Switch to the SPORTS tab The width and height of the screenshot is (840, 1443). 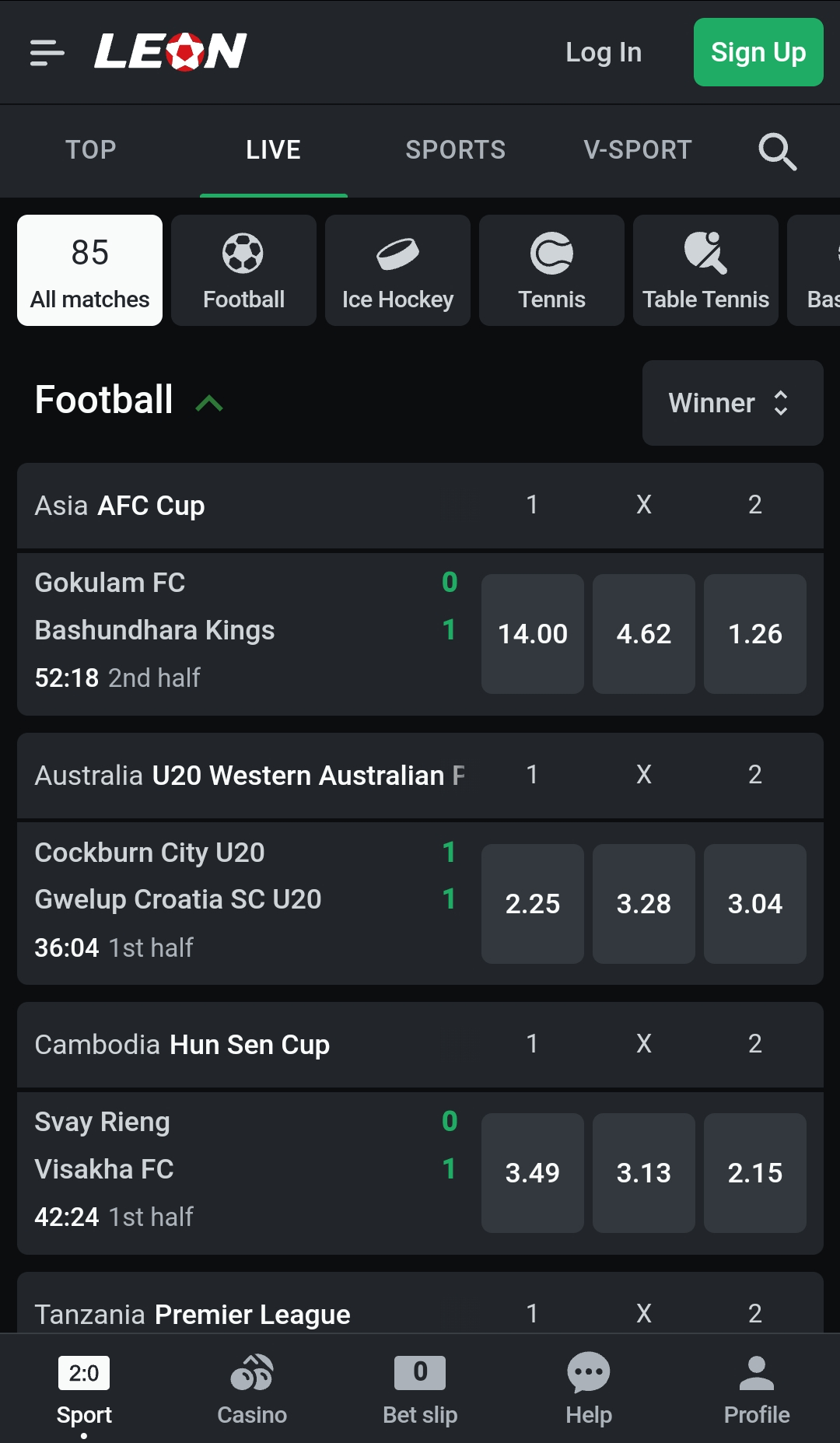point(456,150)
